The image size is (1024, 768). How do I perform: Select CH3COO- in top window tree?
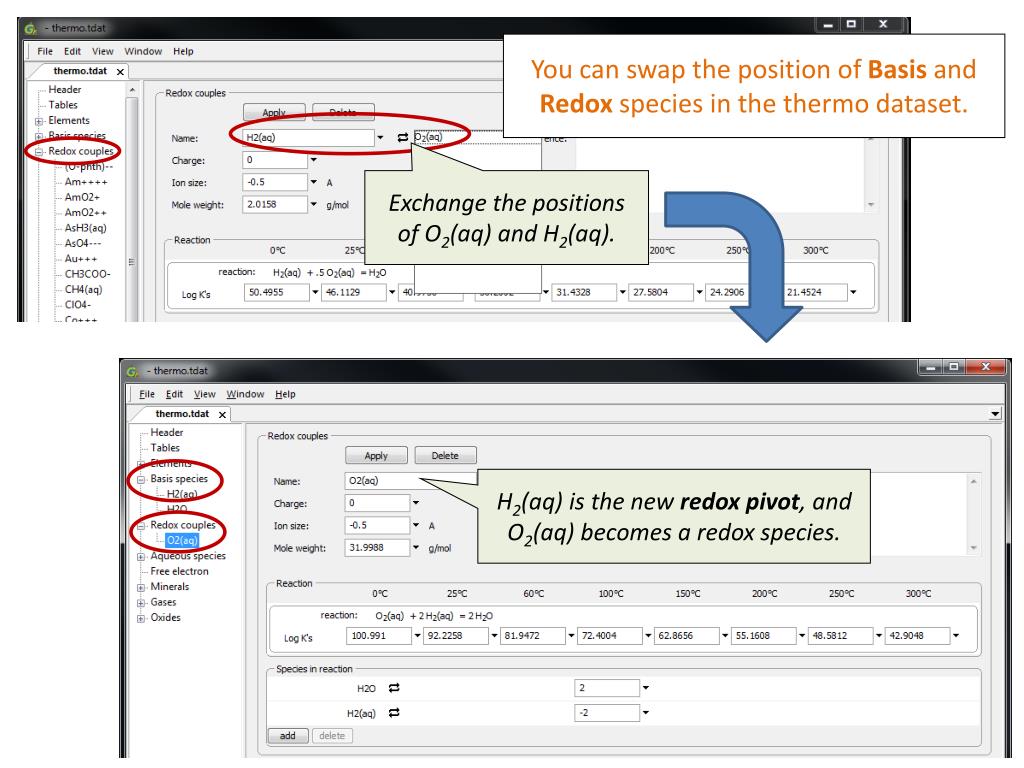(x=88, y=274)
